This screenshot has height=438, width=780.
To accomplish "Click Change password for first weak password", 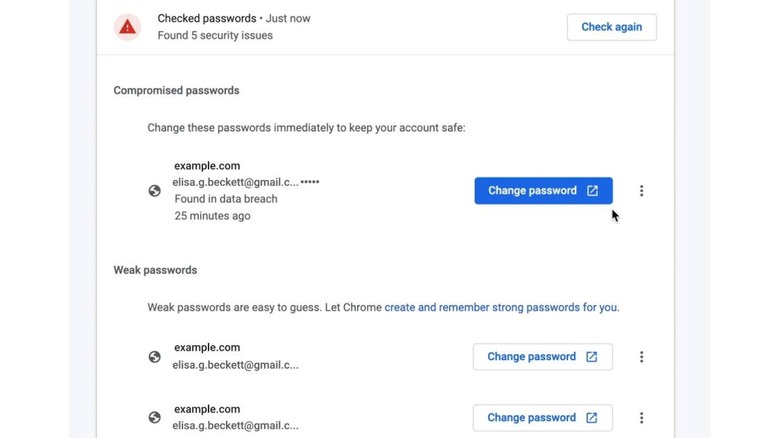I will tap(543, 357).
